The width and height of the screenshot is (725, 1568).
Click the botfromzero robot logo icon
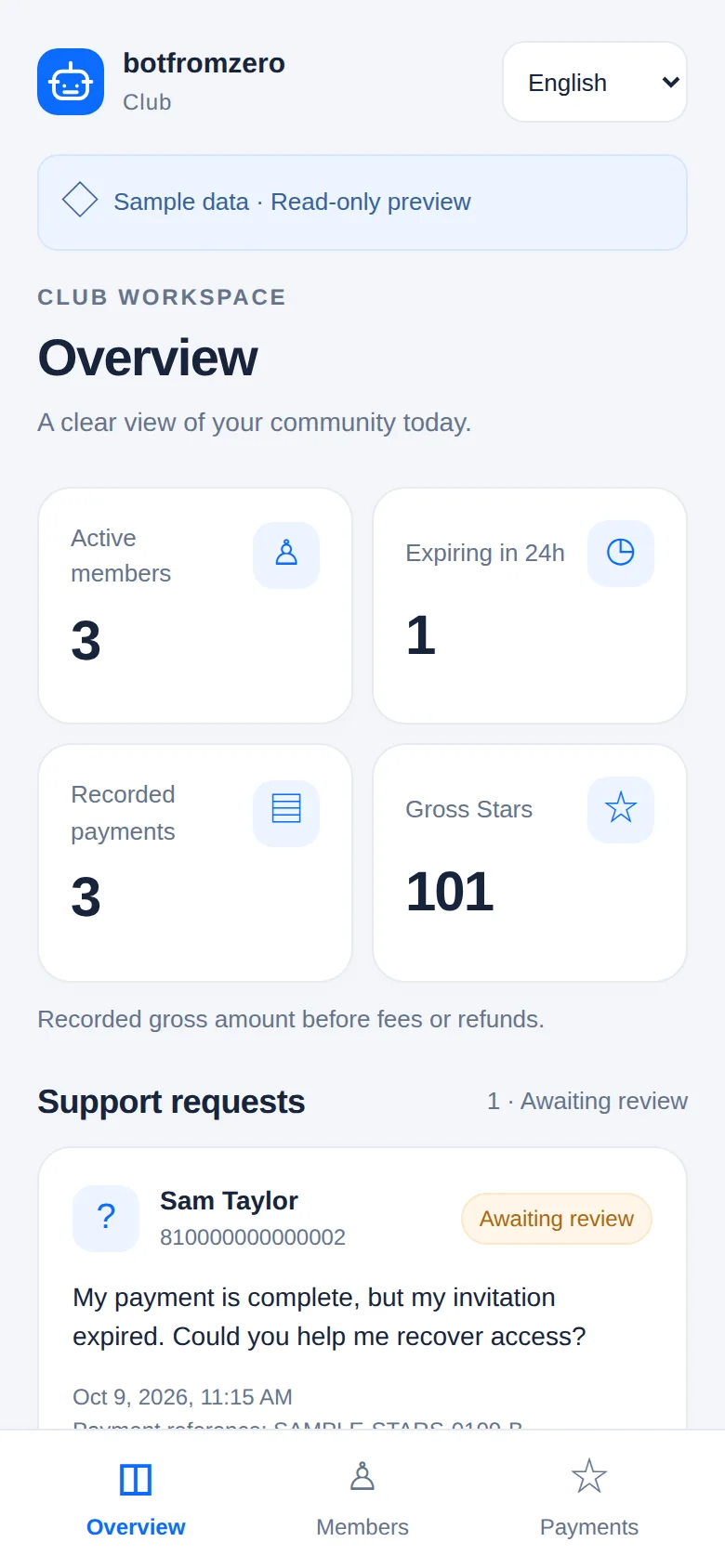(71, 82)
